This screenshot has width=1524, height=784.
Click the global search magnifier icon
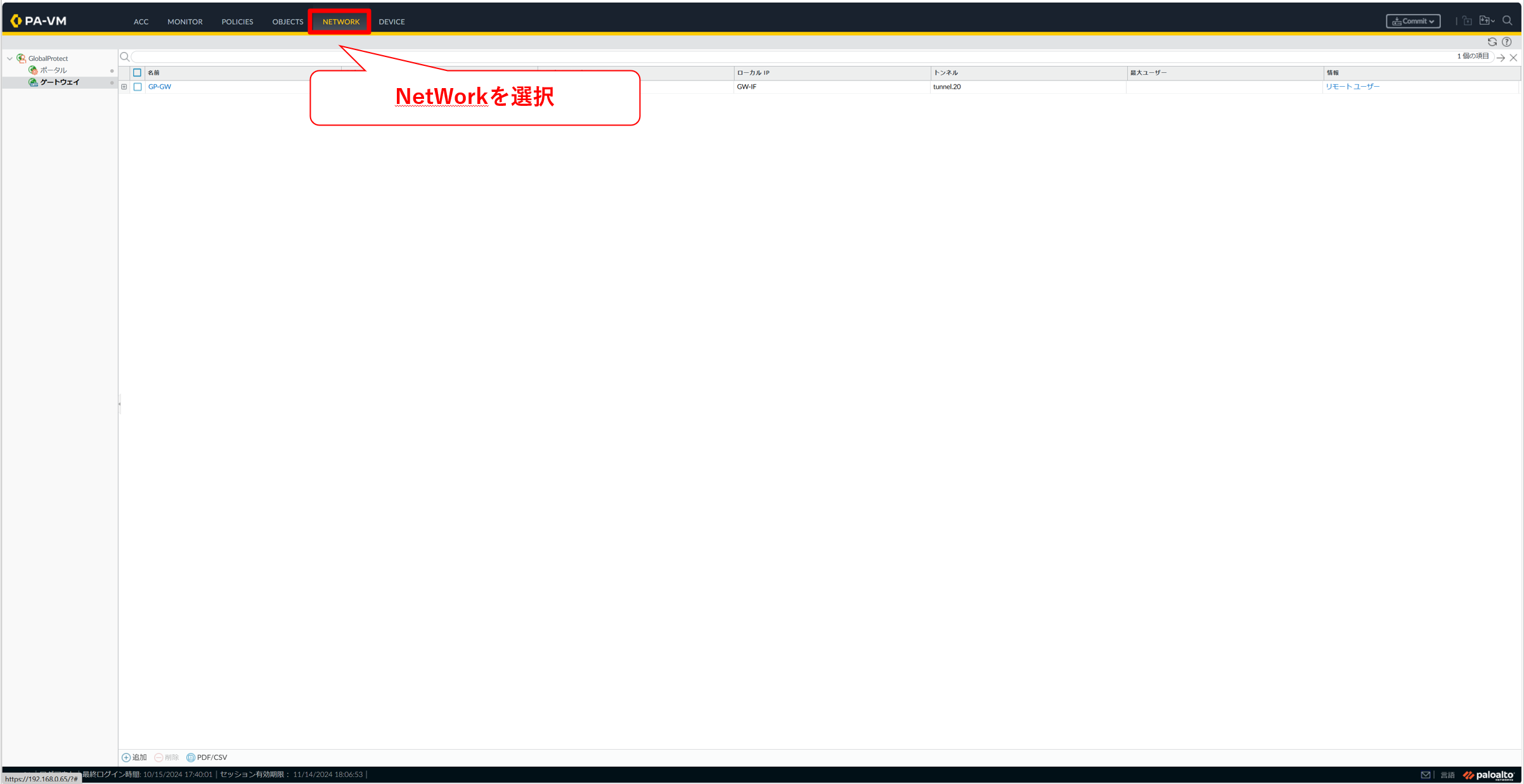(x=1508, y=21)
